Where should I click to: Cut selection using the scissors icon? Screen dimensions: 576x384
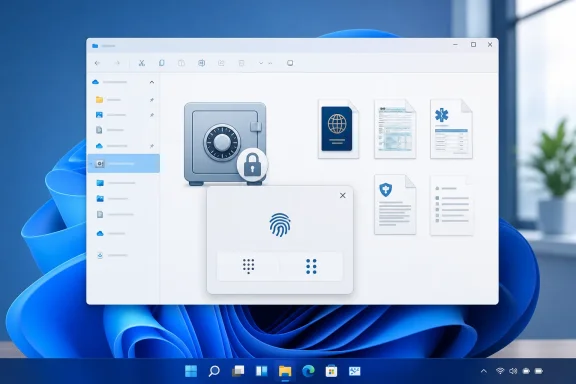point(141,63)
